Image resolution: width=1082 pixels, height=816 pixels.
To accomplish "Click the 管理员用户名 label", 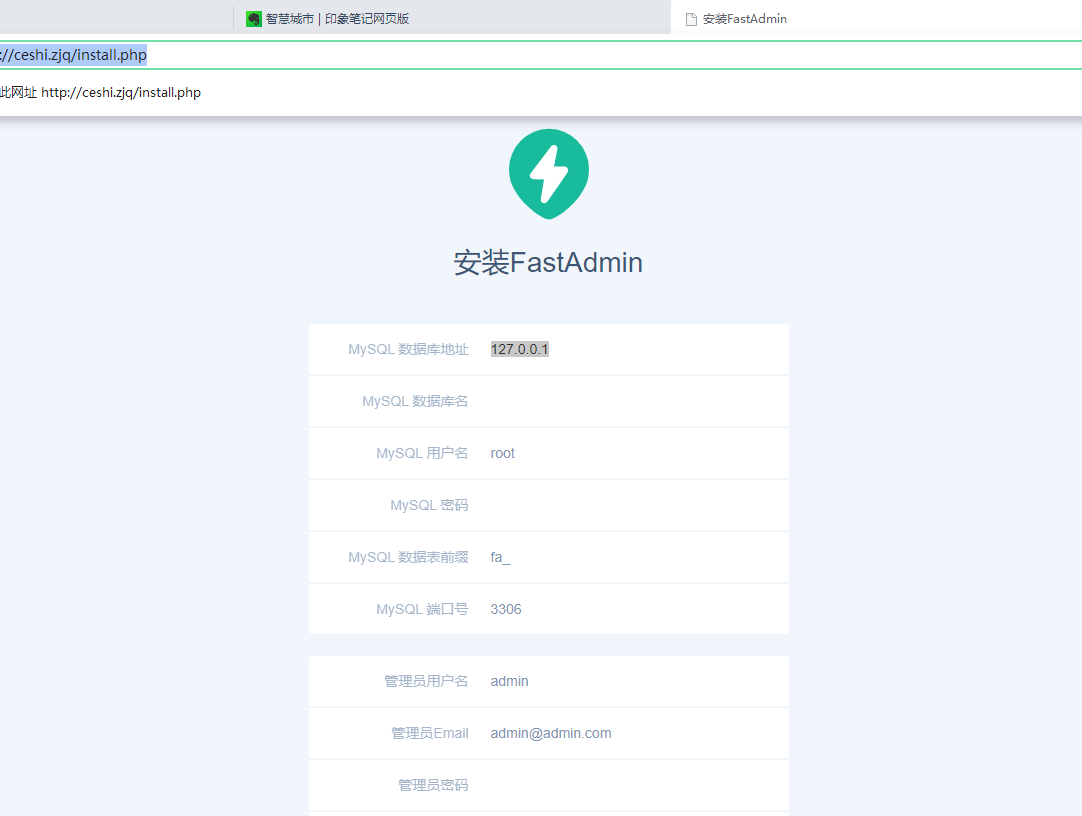I will 426,681.
